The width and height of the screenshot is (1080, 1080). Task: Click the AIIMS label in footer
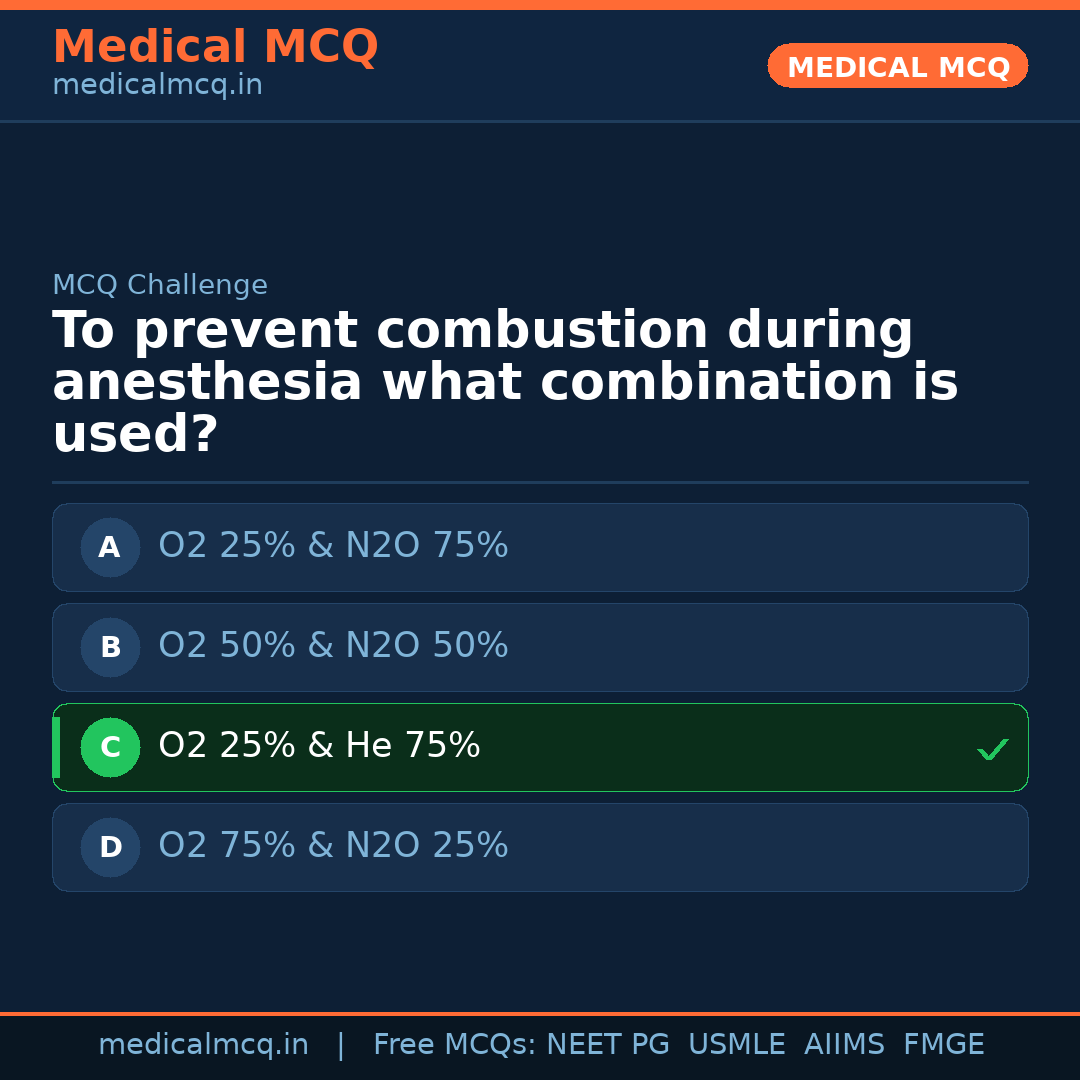click(x=844, y=1045)
